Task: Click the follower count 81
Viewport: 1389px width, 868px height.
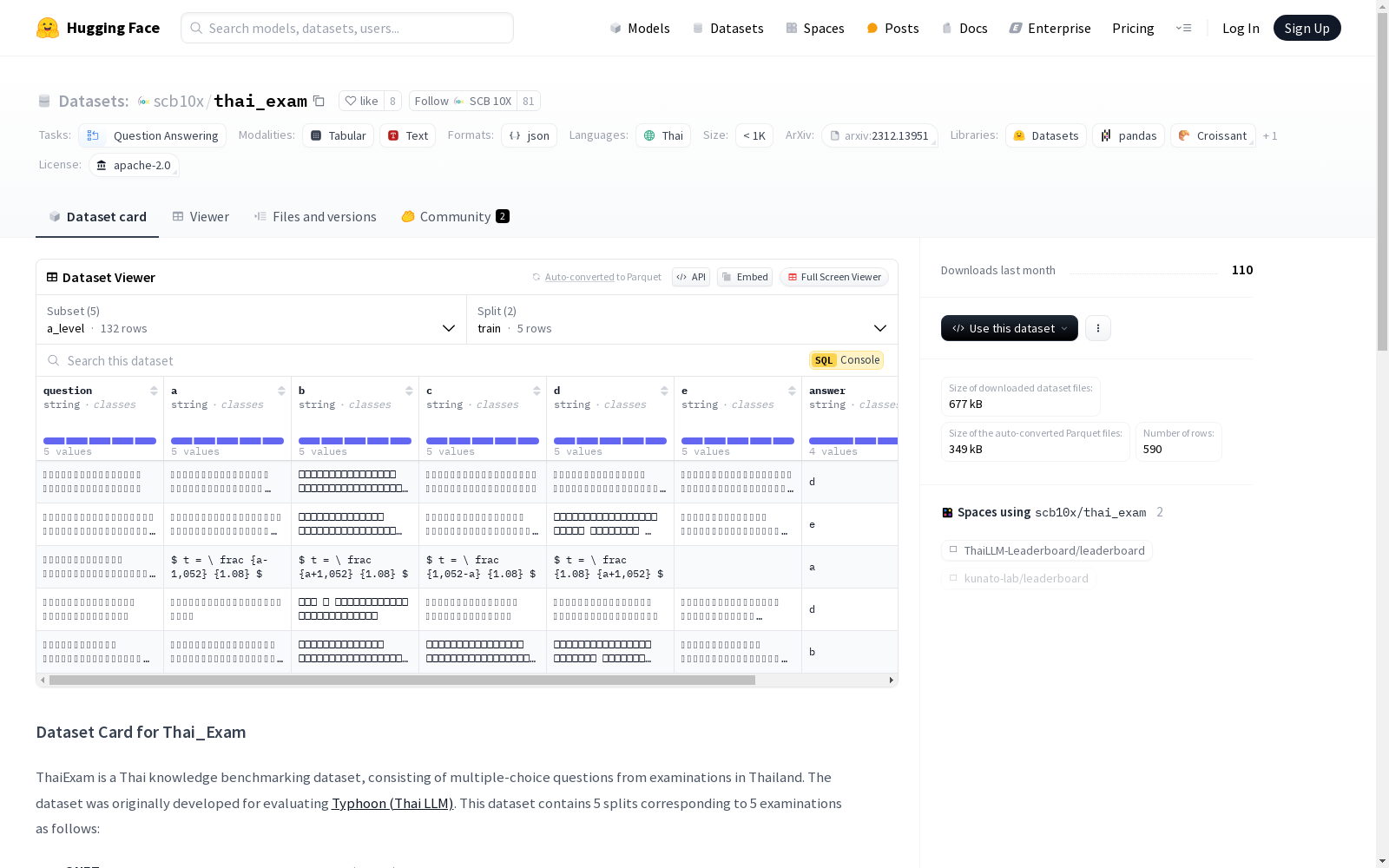Action: coord(529,101)
